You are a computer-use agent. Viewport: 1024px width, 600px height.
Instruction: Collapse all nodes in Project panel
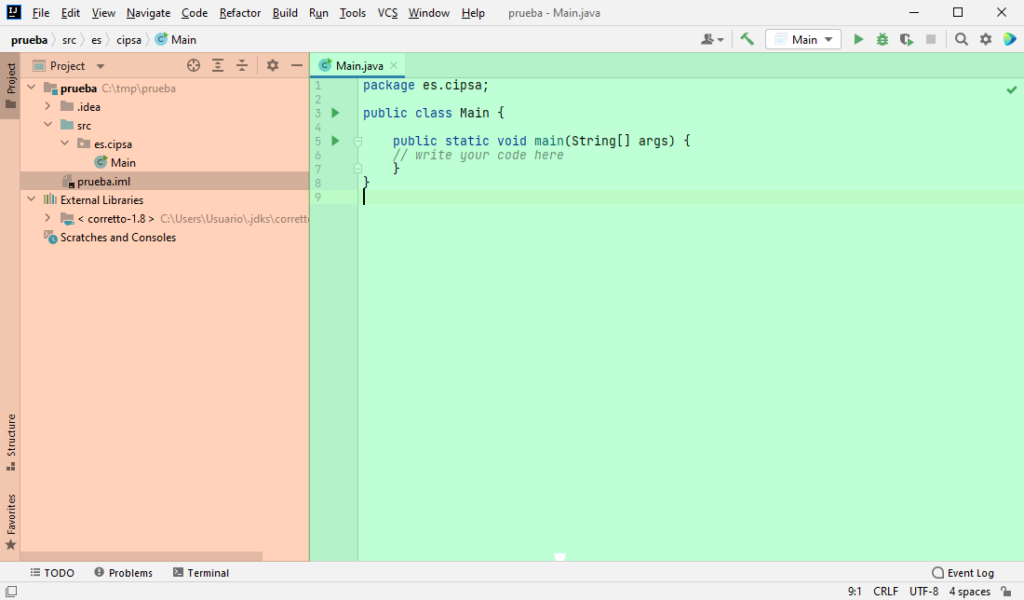242,65
